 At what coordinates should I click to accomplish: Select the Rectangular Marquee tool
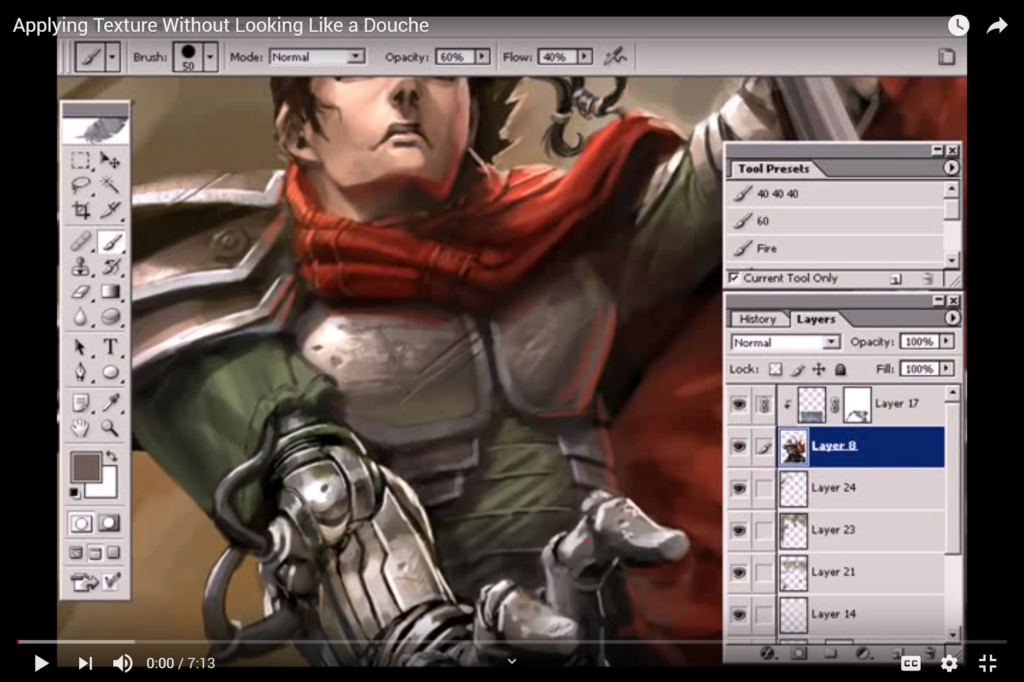(x=80, y=160)
